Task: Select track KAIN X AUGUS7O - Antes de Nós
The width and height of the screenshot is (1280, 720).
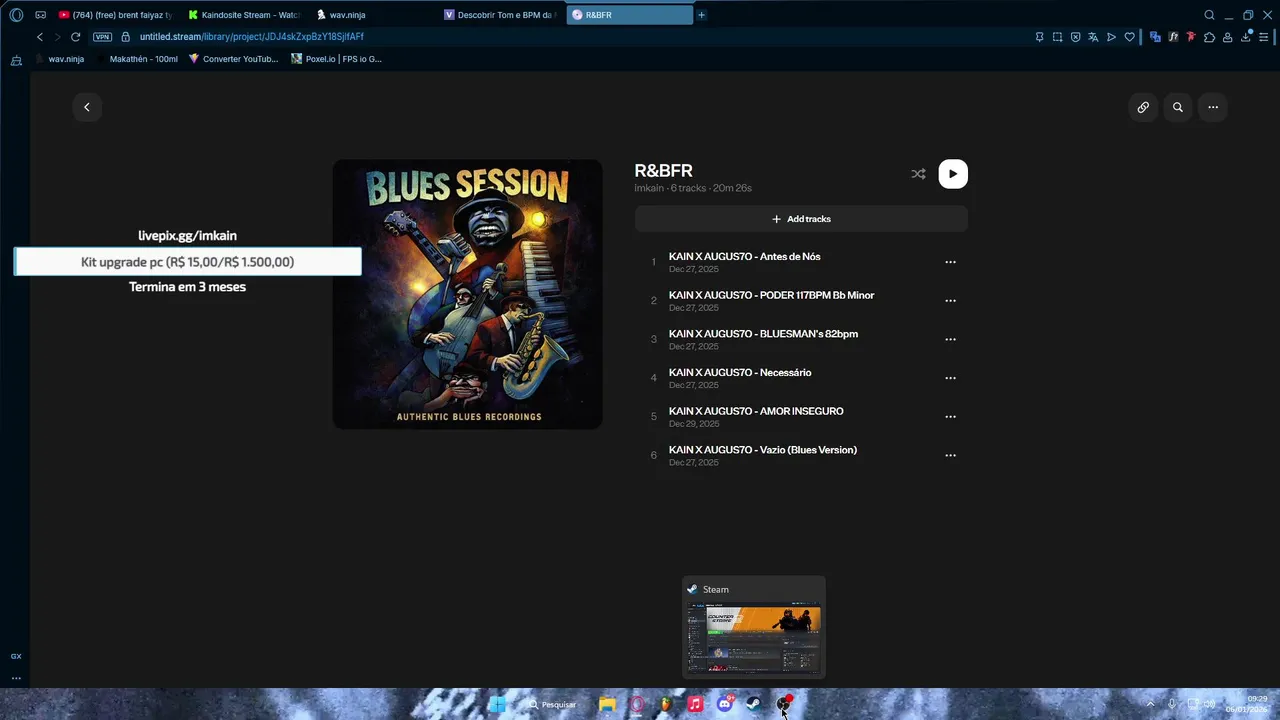Action: [801, 262]
